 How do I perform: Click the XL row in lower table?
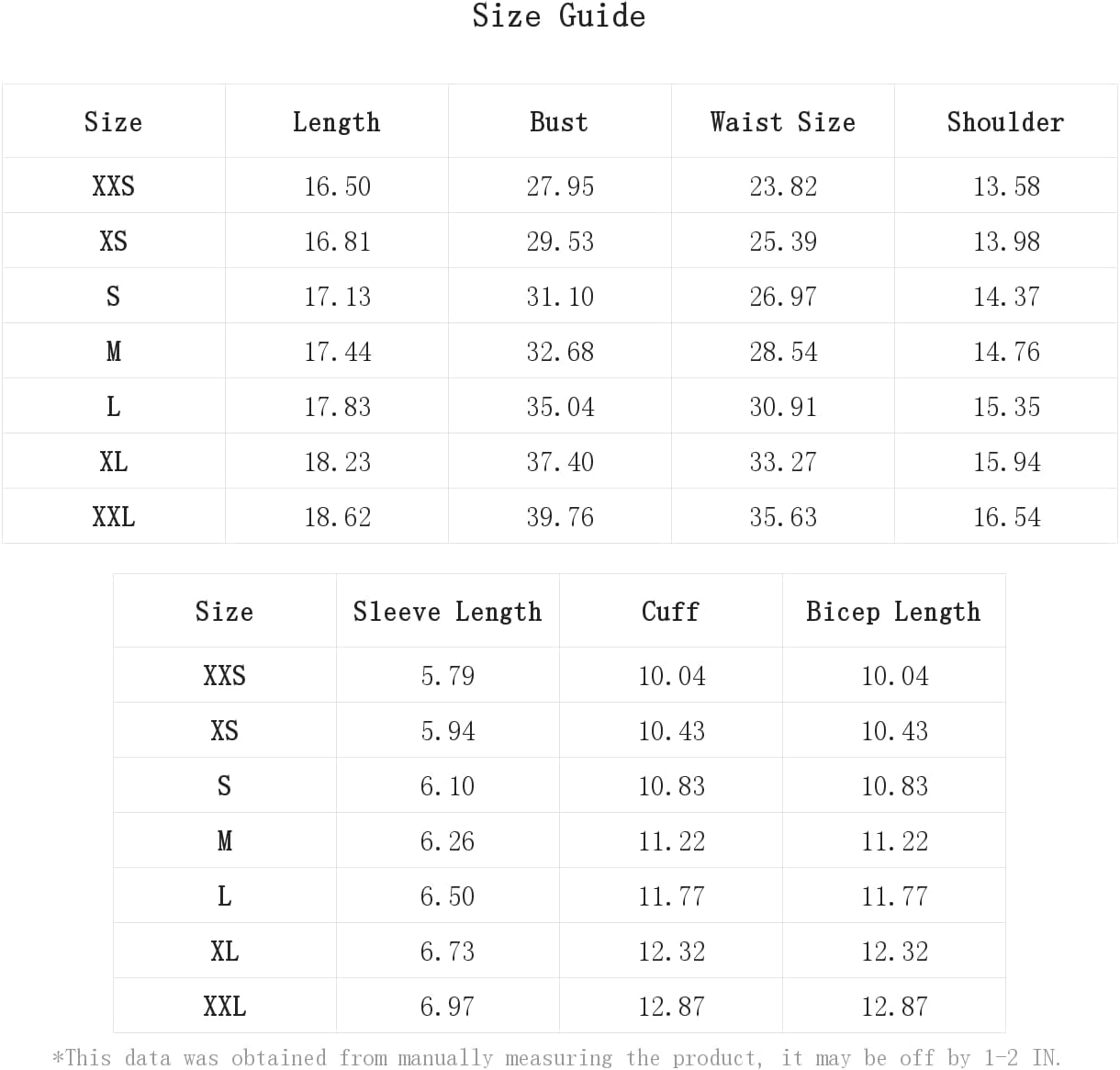559,951
